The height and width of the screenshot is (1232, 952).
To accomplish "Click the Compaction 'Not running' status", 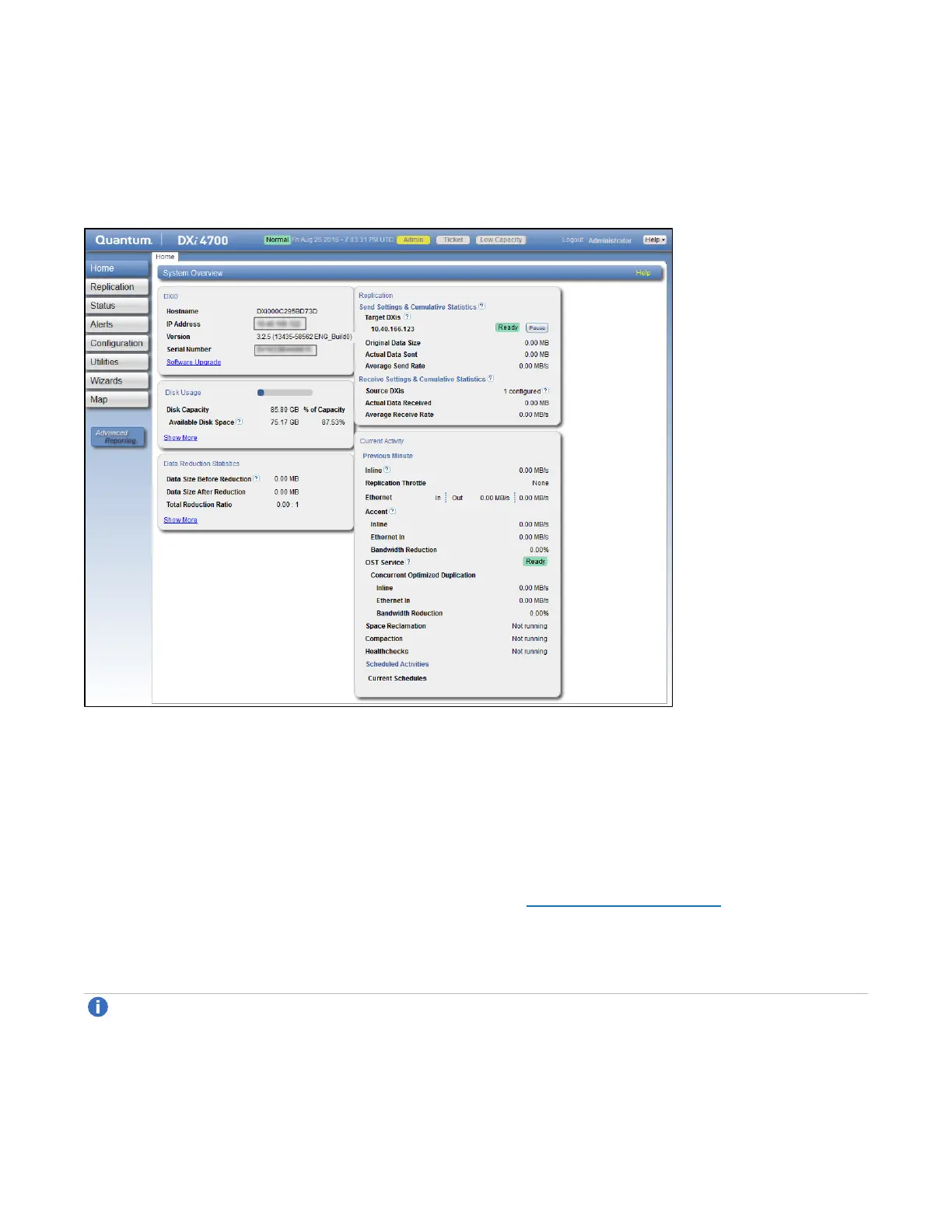I will [530, 639].
